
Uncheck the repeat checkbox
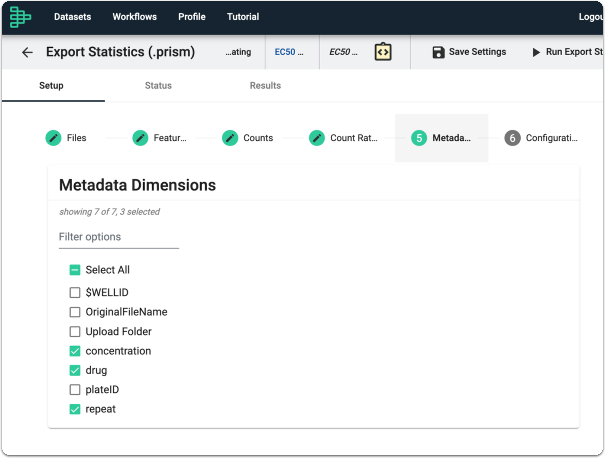75,409
